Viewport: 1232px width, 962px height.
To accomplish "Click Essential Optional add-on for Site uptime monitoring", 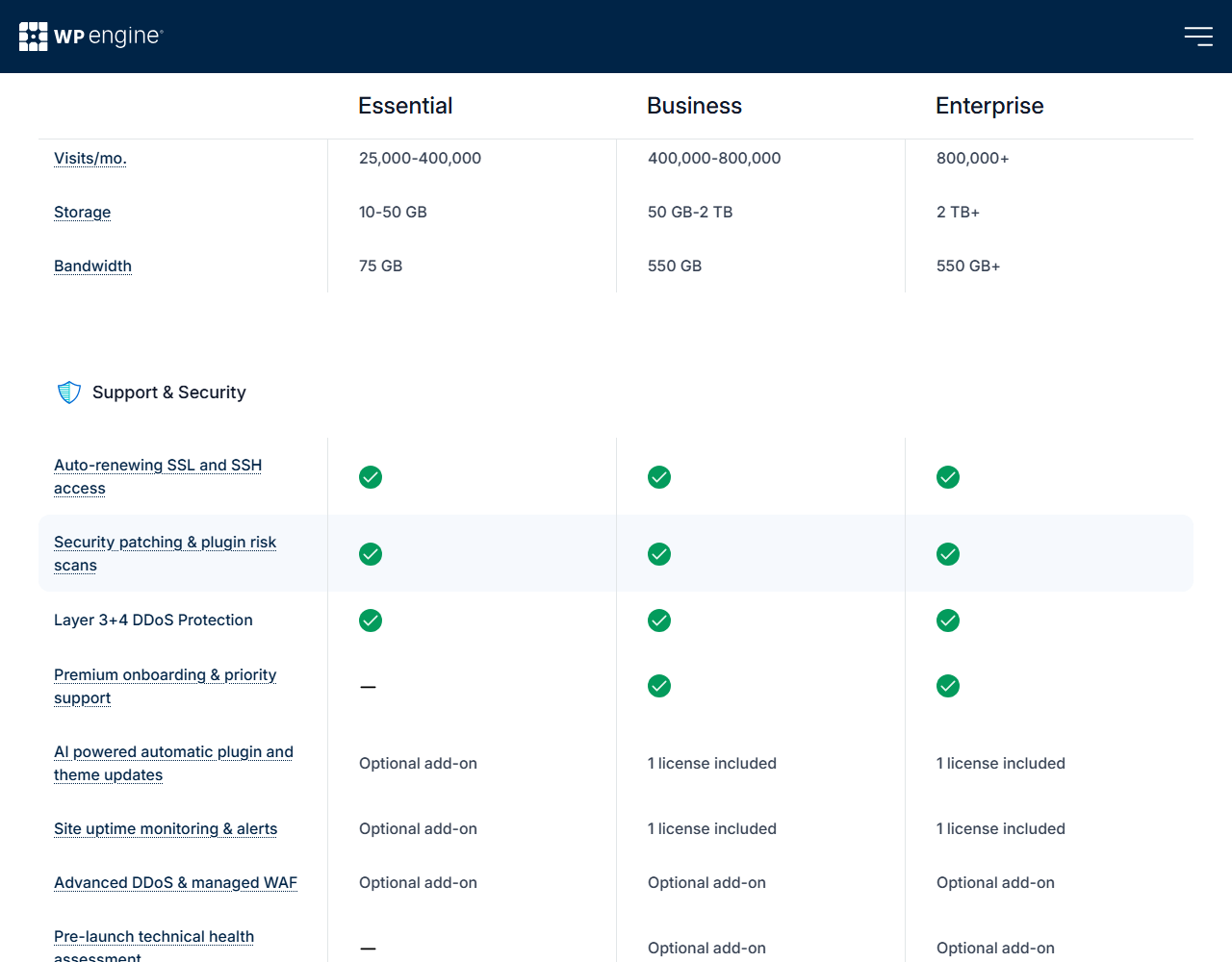I will pyautogui.click(x=418, y=829).
